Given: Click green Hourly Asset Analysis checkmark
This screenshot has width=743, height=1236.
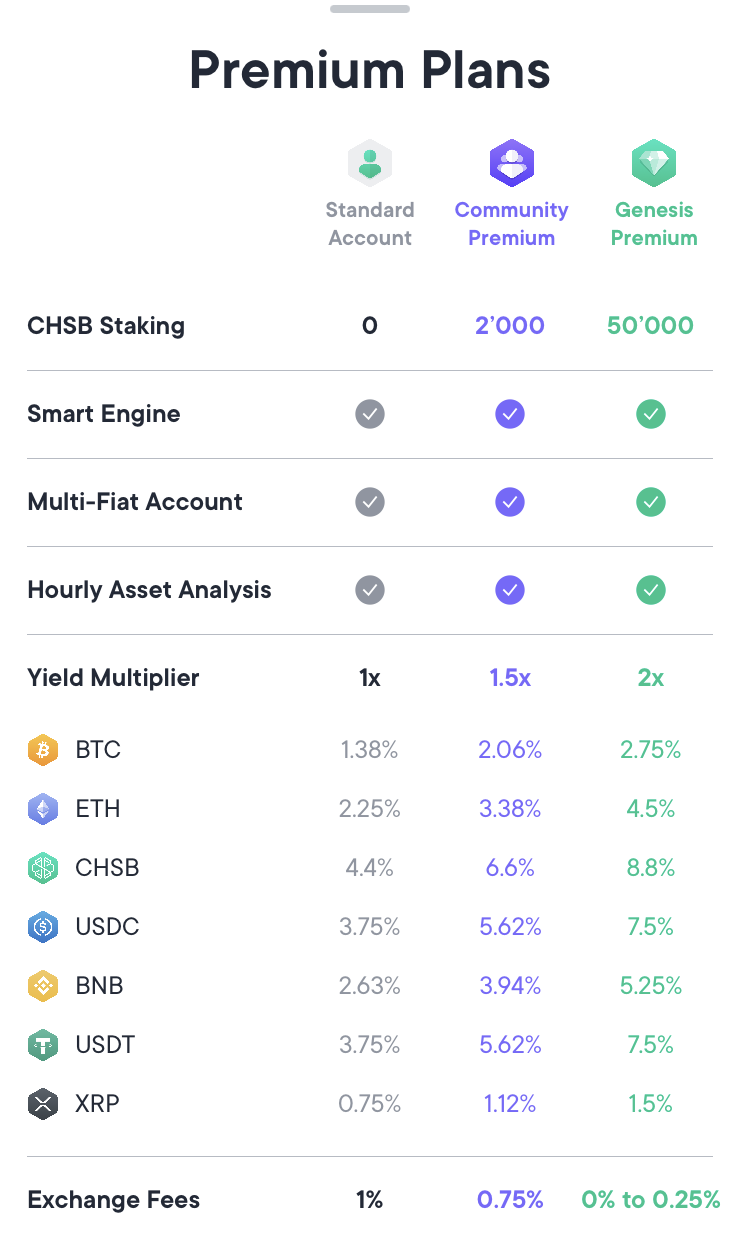Looking at the screenshot, I should [x=651, y=590].
